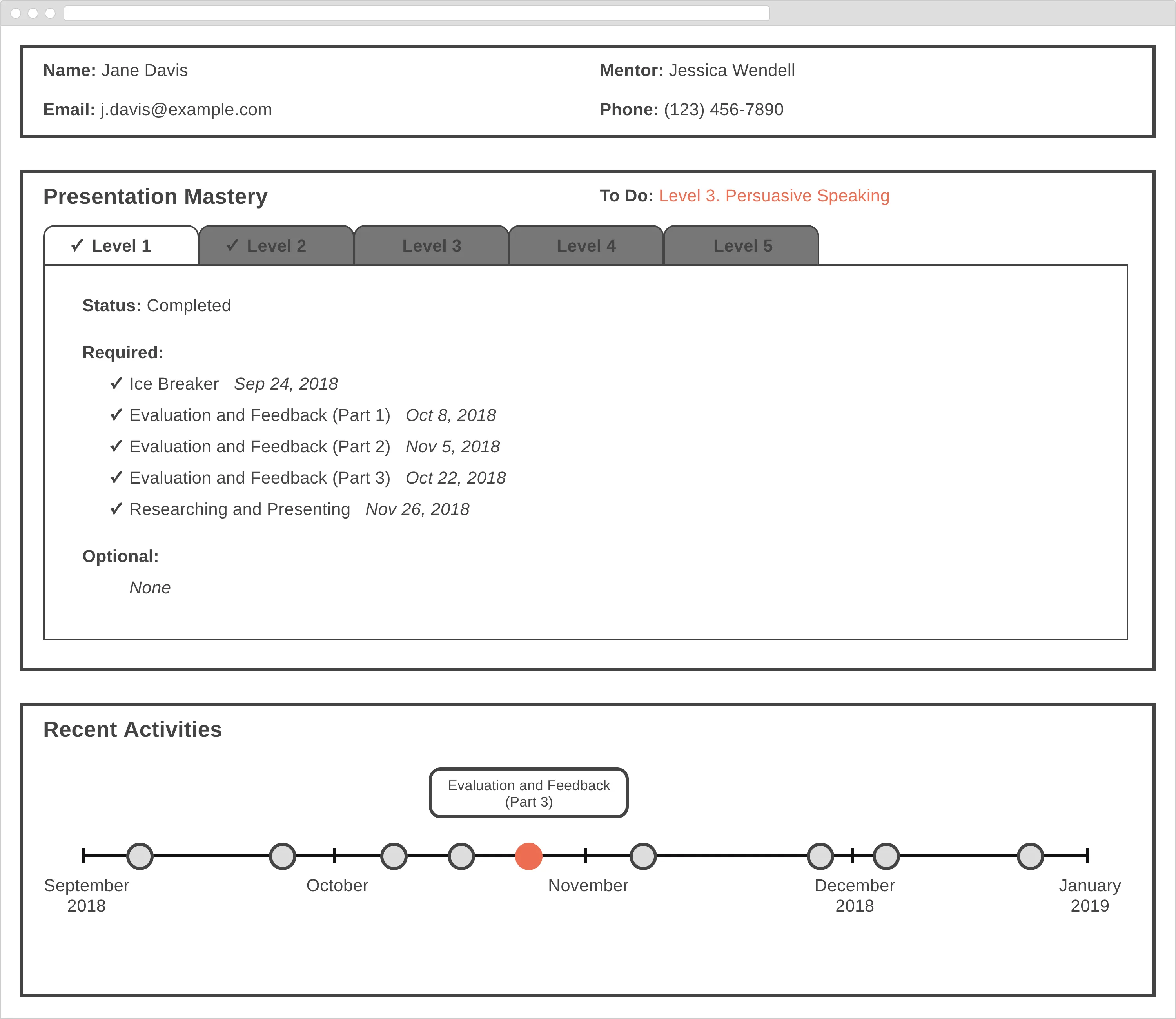This screenshot has width=1176, height=1019.
Task: Select the first timeline marker after September
Action: point(140,856)
